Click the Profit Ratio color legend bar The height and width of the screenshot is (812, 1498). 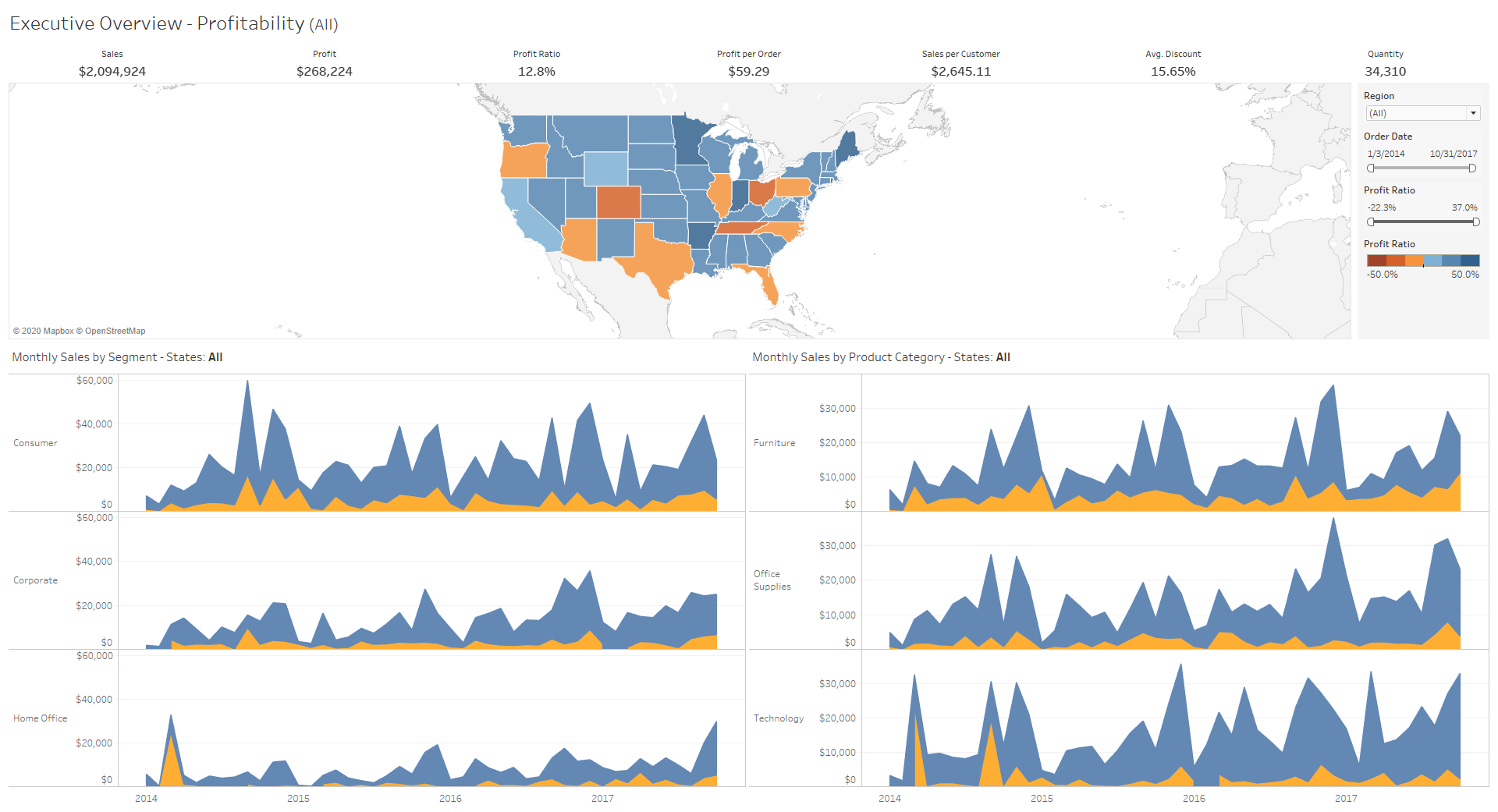[x=1423, y=261]
